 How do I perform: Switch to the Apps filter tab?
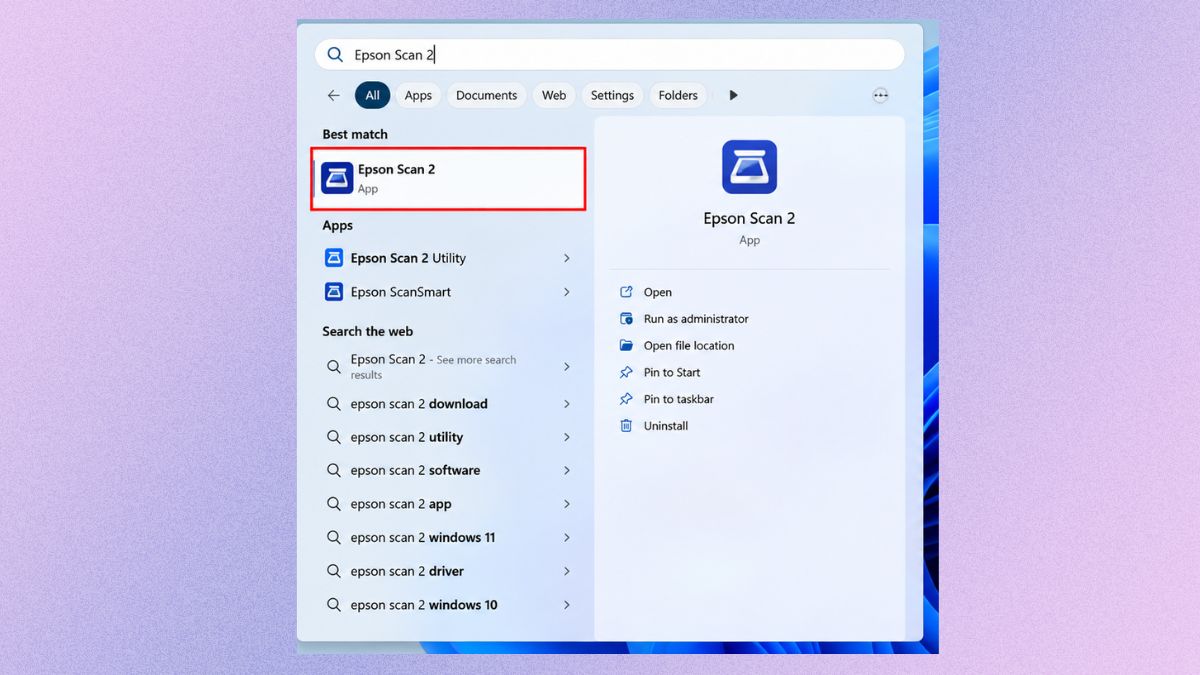tap(418, 95)
